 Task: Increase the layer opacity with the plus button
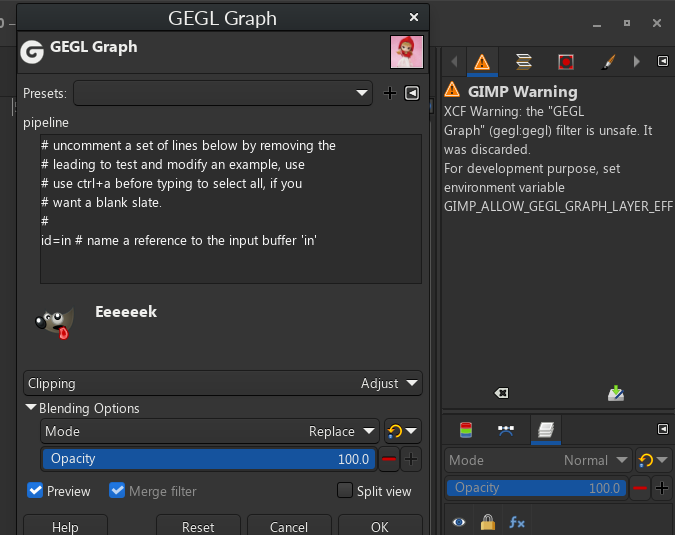pyautogui.click(x=662, y=488)
